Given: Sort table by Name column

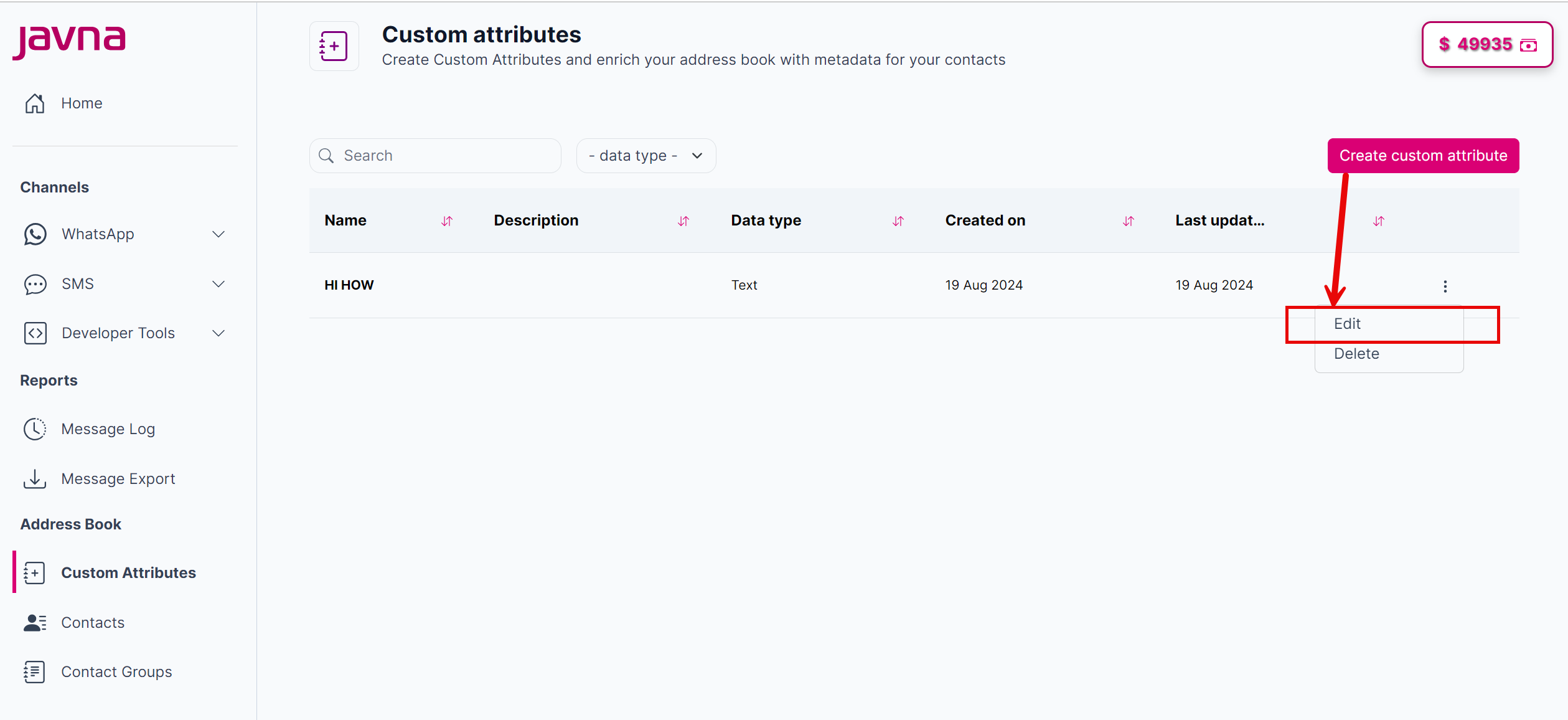Looking at the screenshot, I should click(x=446, y=221).
